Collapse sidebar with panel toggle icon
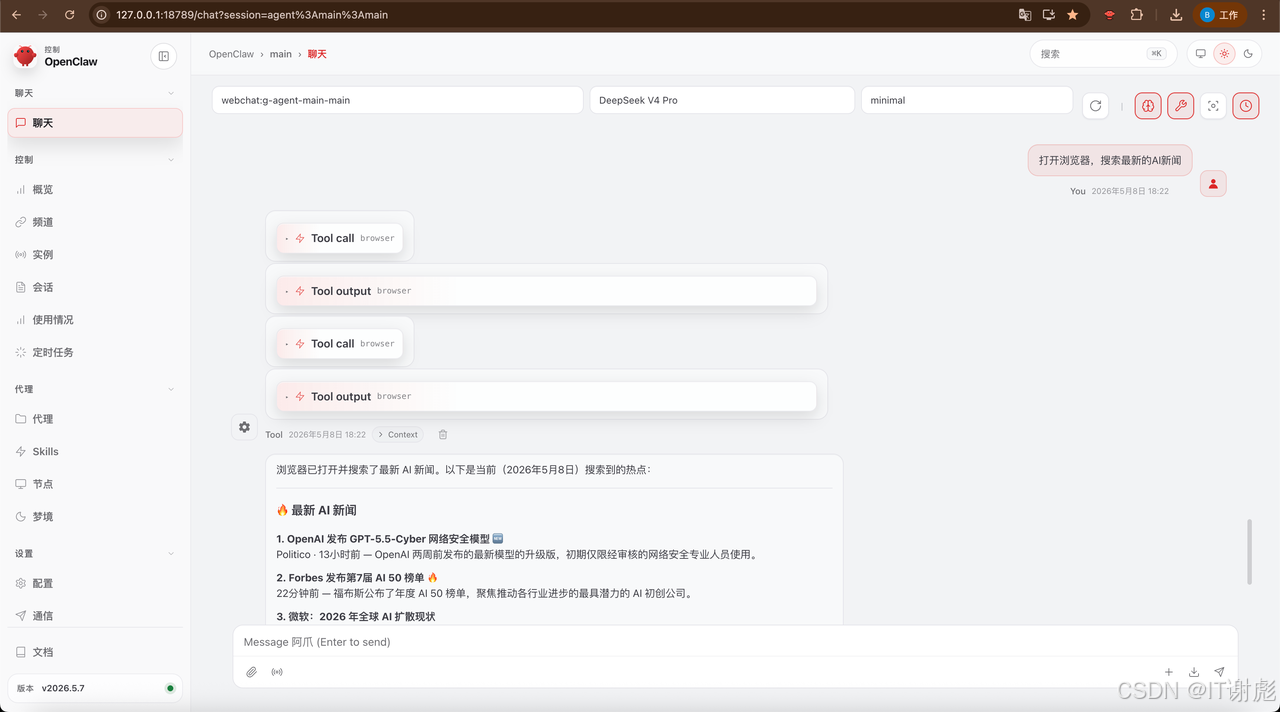Screen dimensions: 1280x712 click(164, 56)
